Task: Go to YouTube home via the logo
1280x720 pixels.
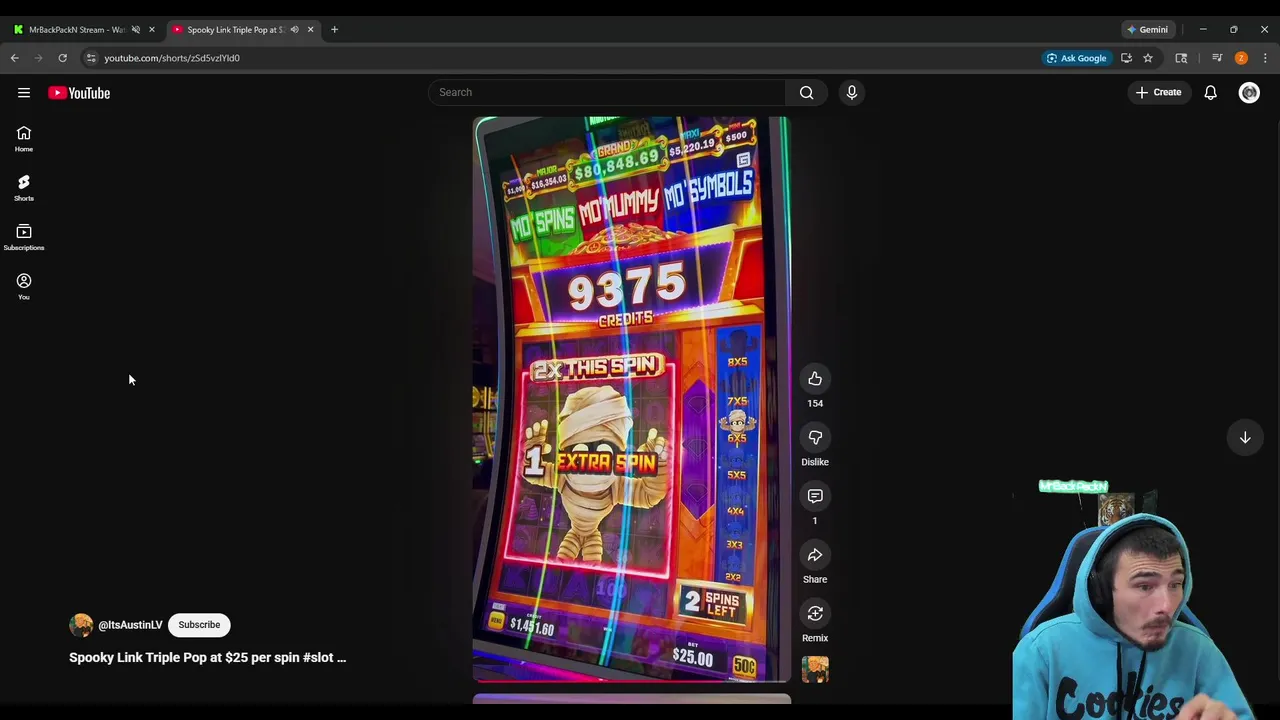Action: point(79,93)
